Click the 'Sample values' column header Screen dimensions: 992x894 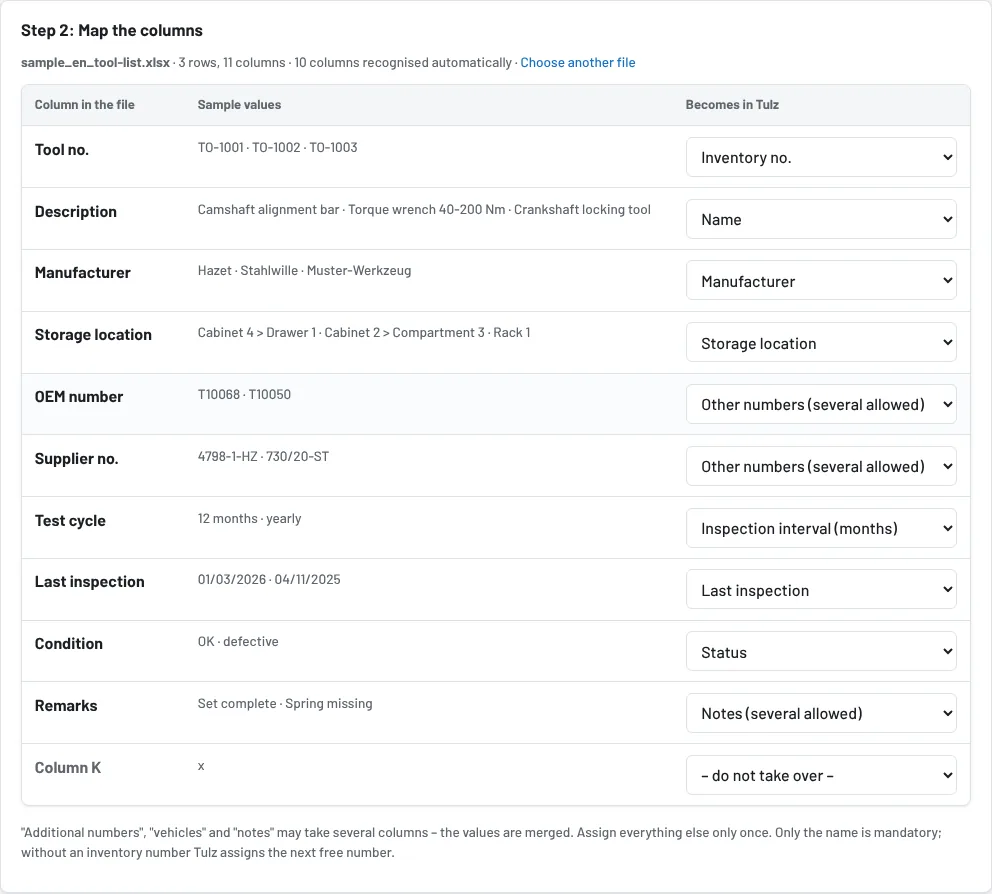pyautogui.click(x=239, y=105)
